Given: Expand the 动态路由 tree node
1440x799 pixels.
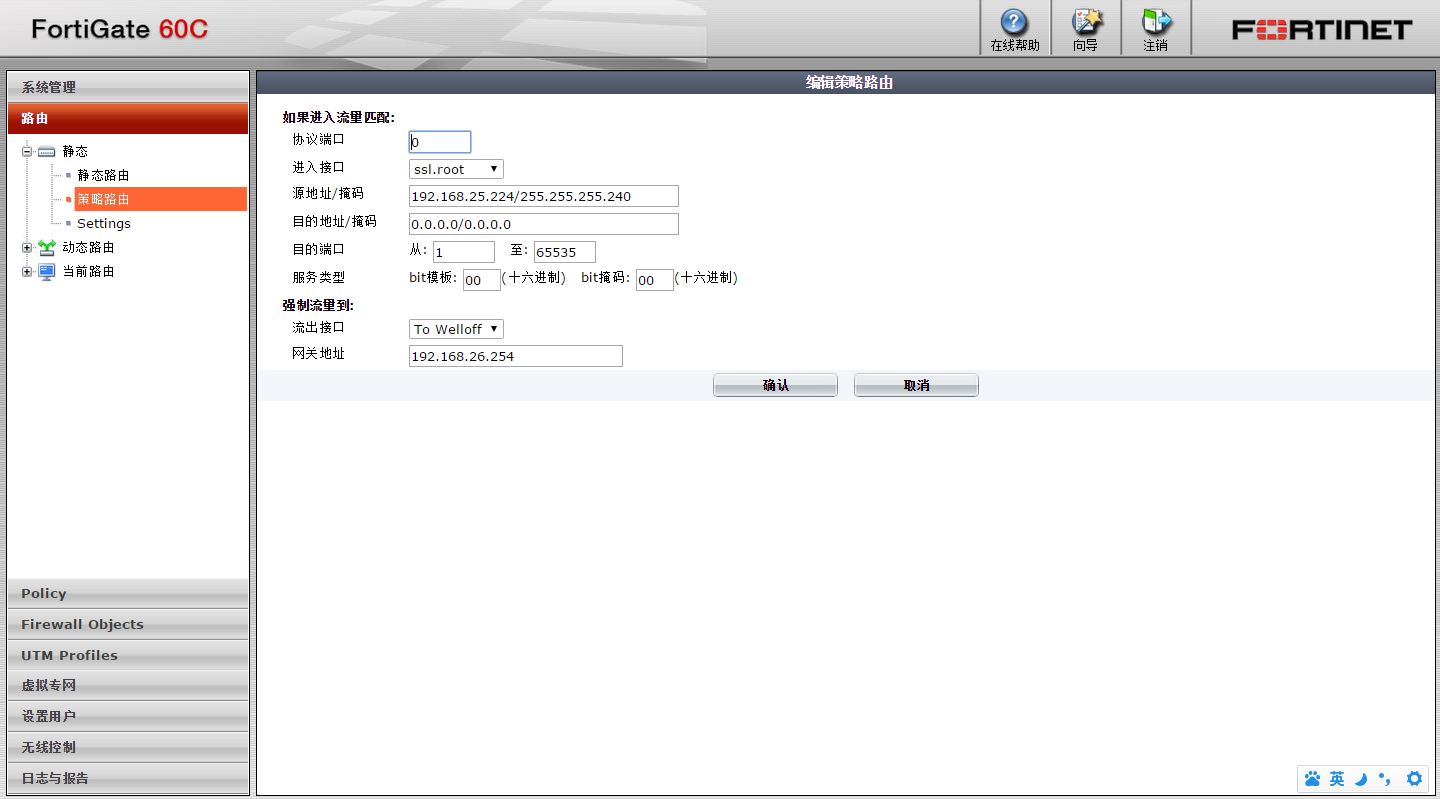Looking at the screenshot, I should click(x=27, y=247).
